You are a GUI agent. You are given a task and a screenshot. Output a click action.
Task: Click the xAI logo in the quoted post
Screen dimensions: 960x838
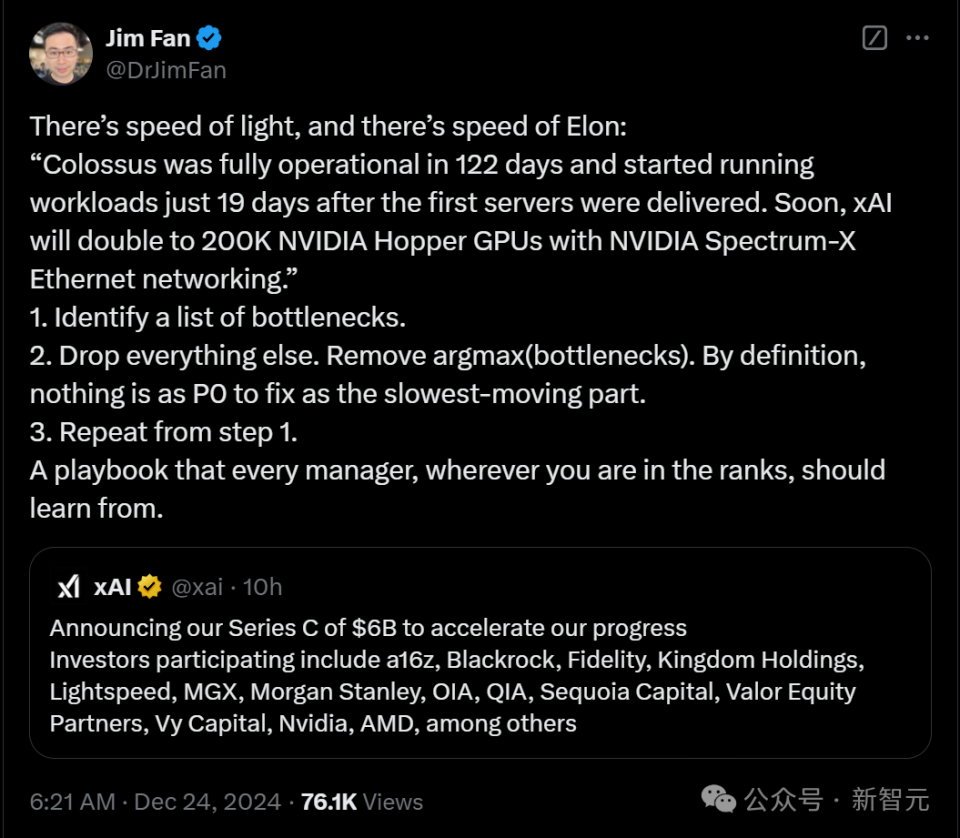coord(68,587)
